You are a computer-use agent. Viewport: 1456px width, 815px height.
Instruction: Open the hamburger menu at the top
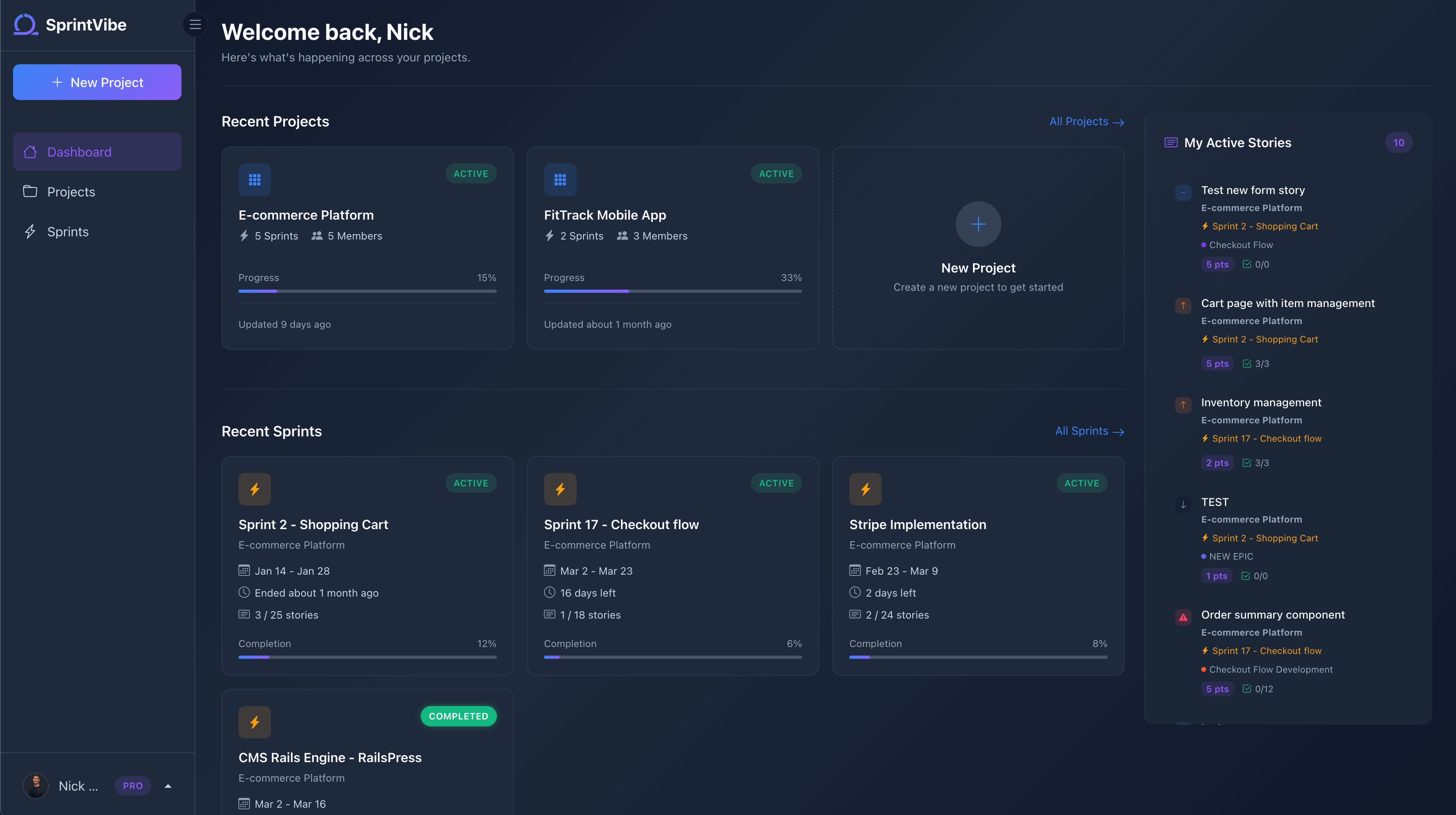coord(195,24)
